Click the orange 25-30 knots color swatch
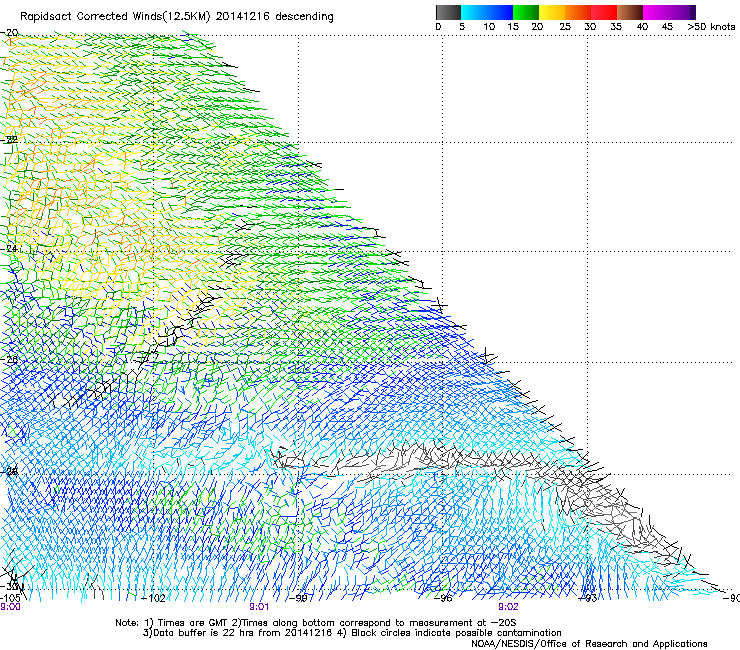The width and height of the screenshot is (740, 650). pyautogui.click(x=578, y=12)
